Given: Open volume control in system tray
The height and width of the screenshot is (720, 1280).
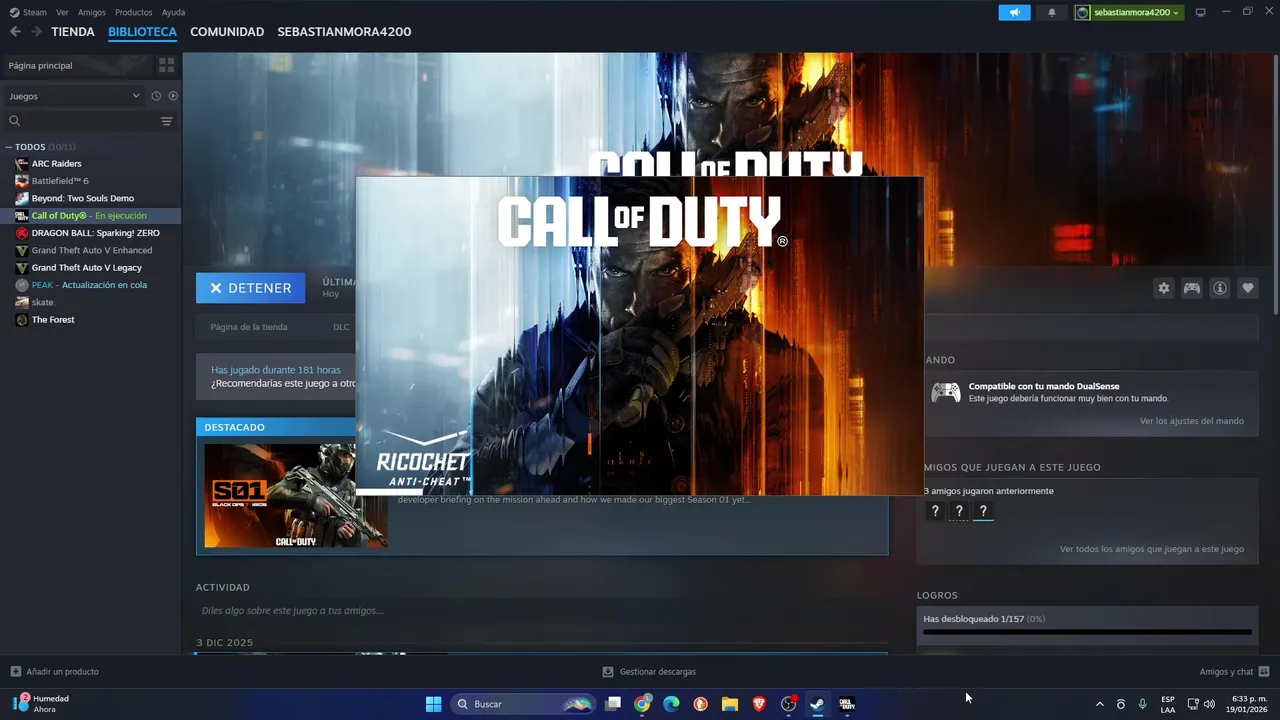Looking at the screenshot, I should click(x=1209, y=704).
